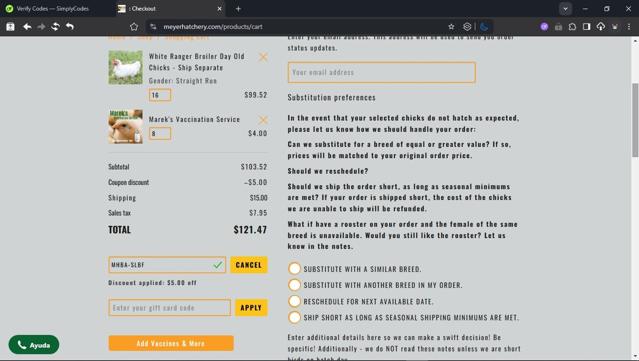The height and width of the screenshot is (361, 639).
Task: Click the address bar URL
Action: (x=213, y=26)
